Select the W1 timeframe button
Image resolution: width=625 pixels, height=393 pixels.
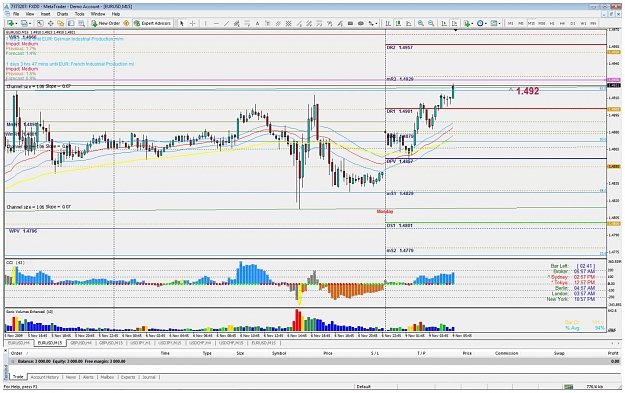coord(583,23)
